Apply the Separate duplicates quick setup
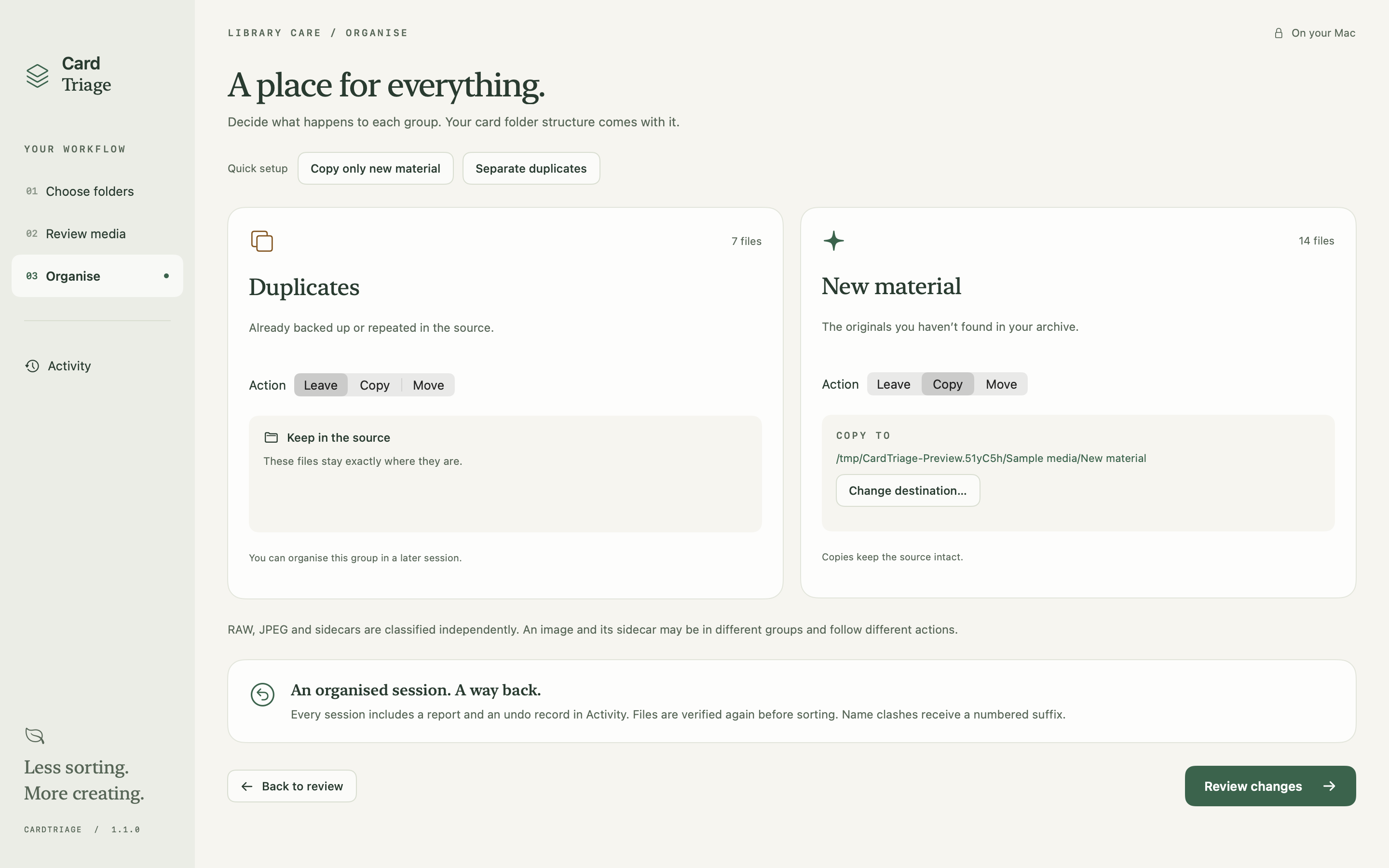Screen dimensions: 1389x868 (x=531, y=168)
